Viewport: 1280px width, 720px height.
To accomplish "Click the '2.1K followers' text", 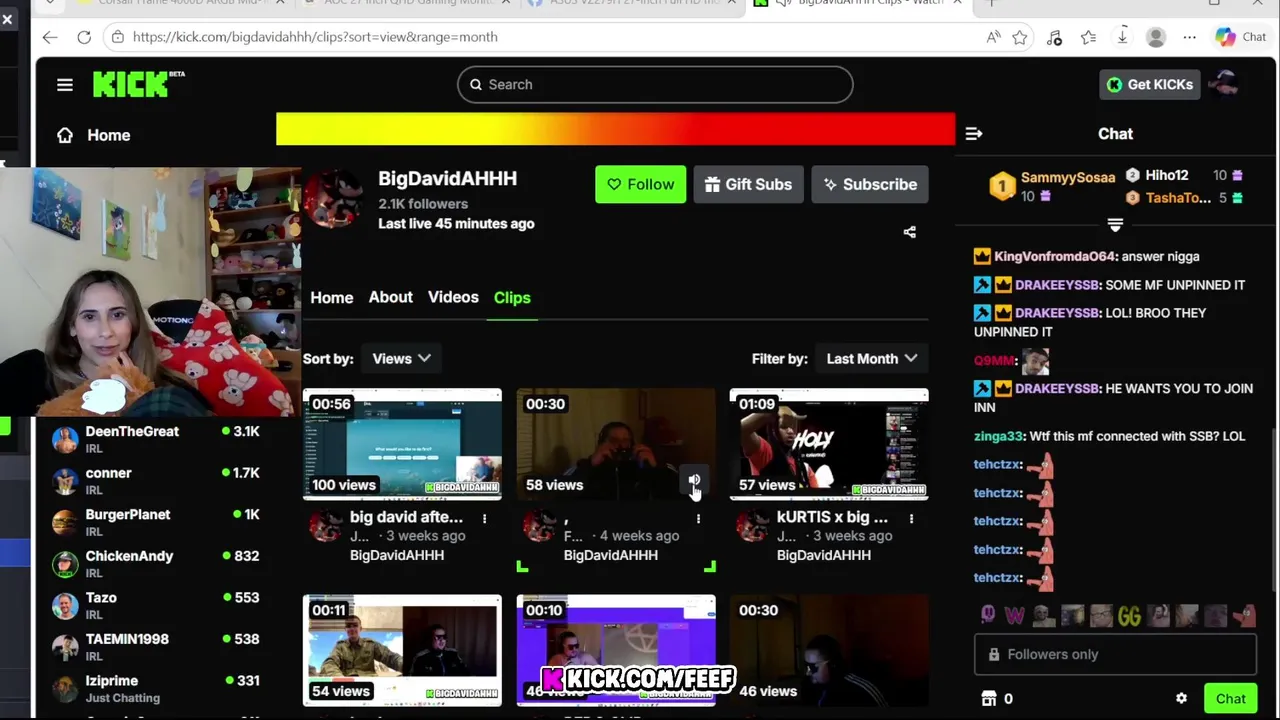I will click(423, 204).
